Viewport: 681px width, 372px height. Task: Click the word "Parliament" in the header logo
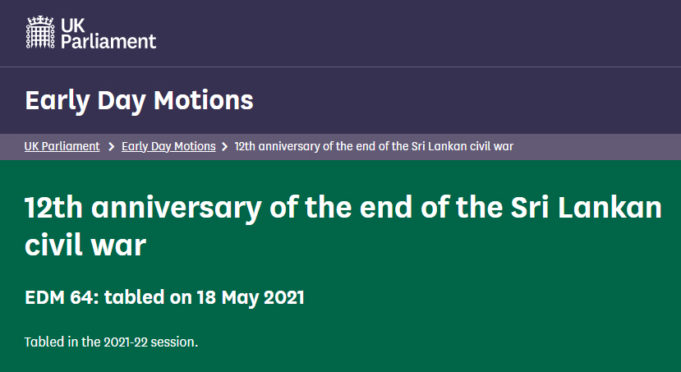108,42
